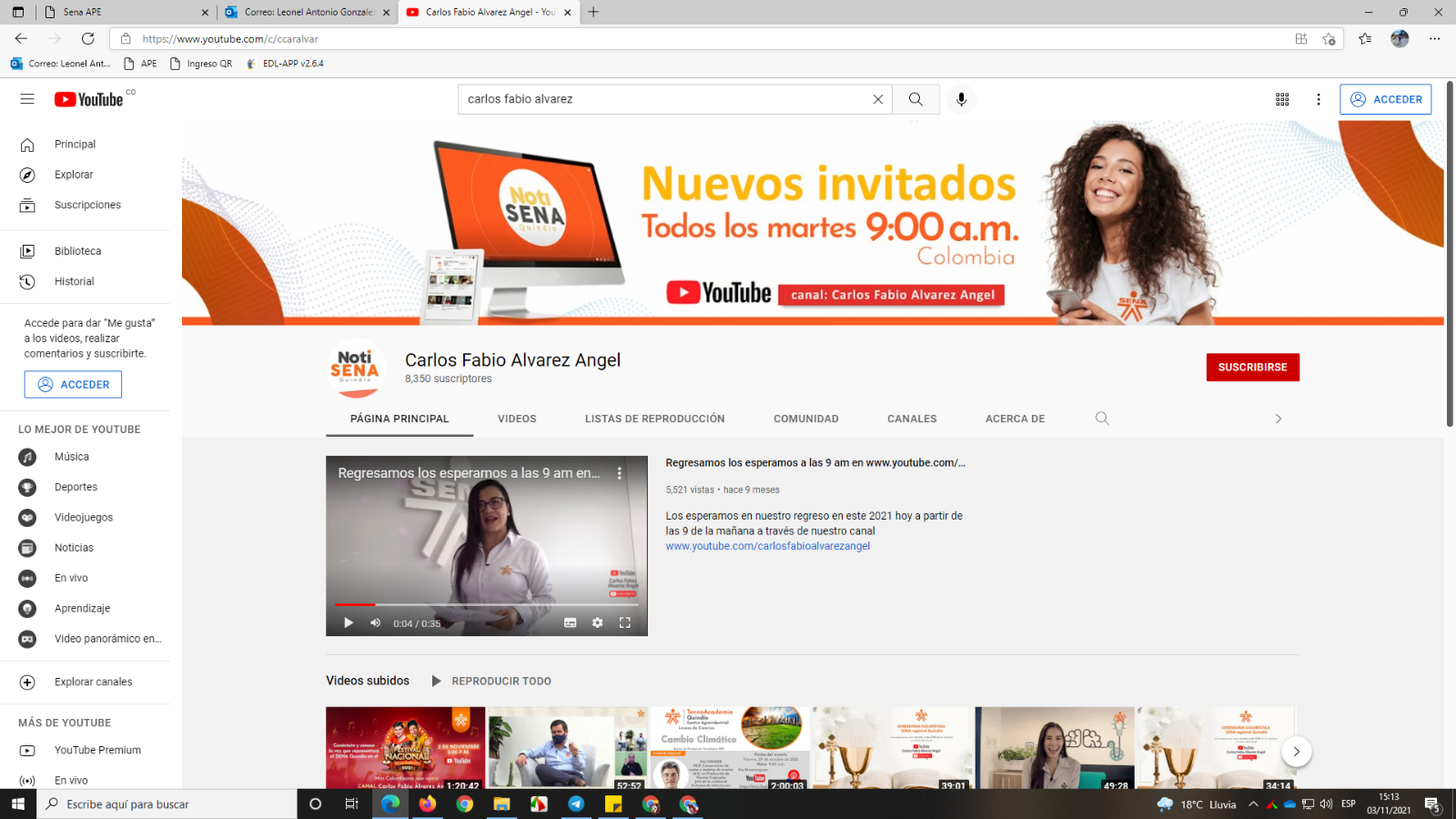1456x819 pixels.
Task: Switch to the VIDEOS tab
Action: tap(517, 420)
